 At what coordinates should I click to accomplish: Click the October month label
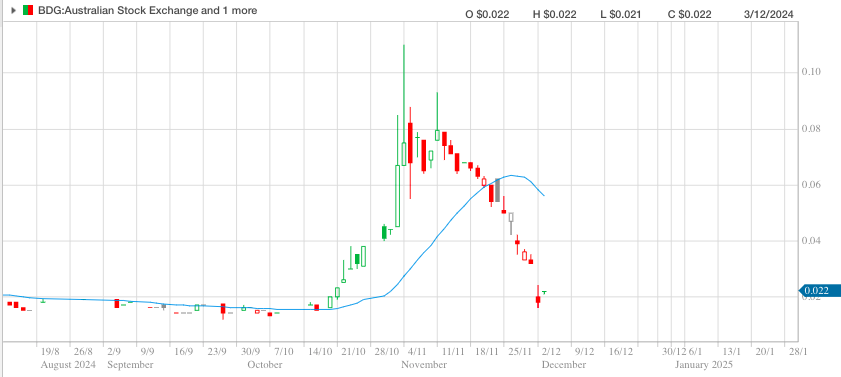(264, 365)
